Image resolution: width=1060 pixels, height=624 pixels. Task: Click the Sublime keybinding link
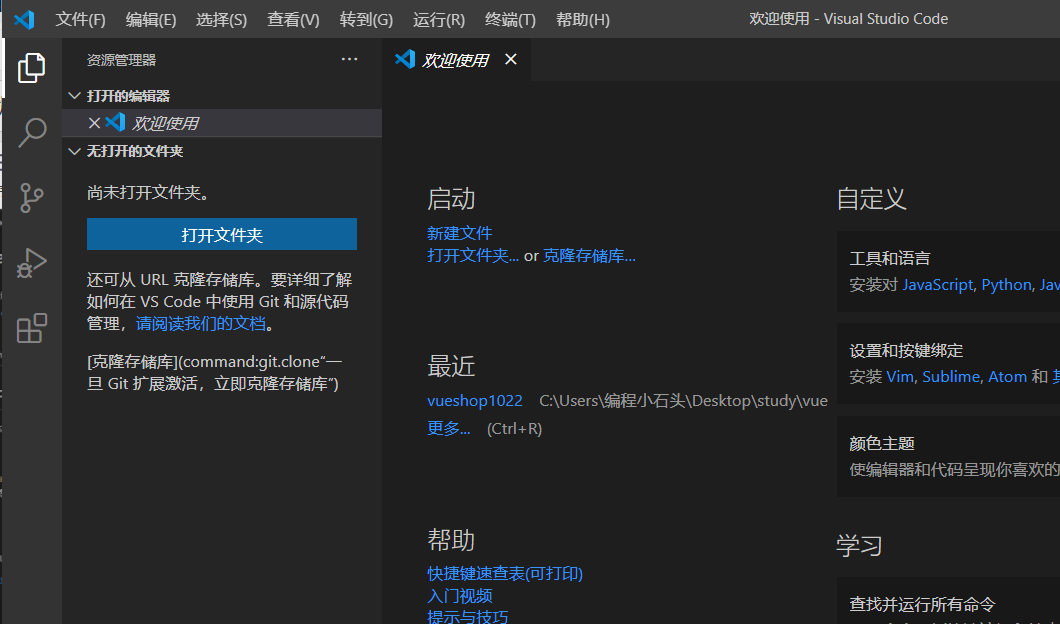(x=951, y=377)
